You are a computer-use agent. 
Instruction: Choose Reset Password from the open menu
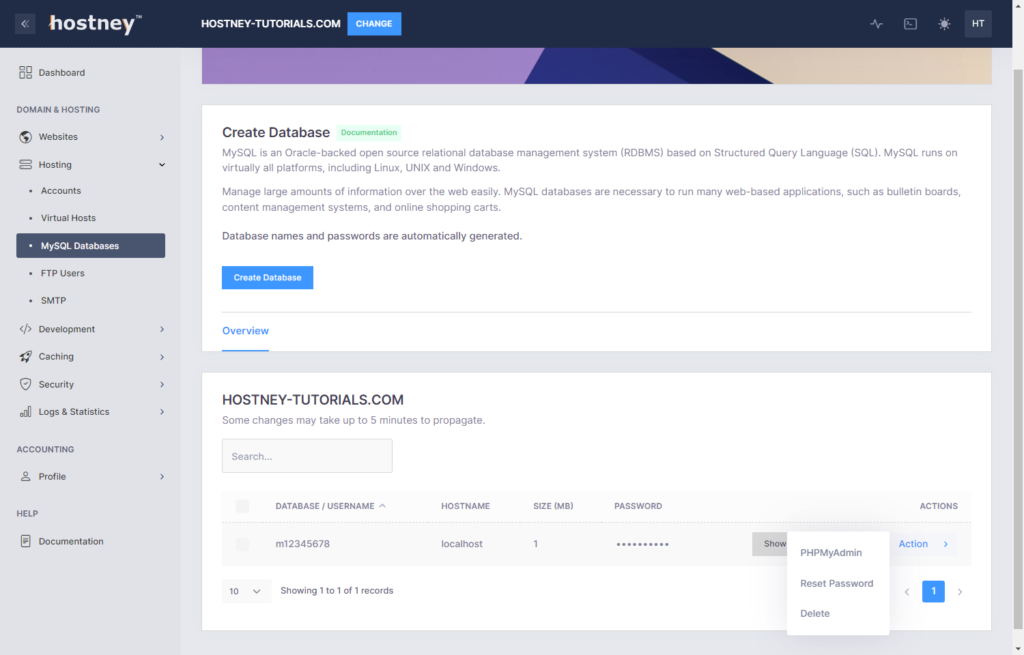pos(837,583)
